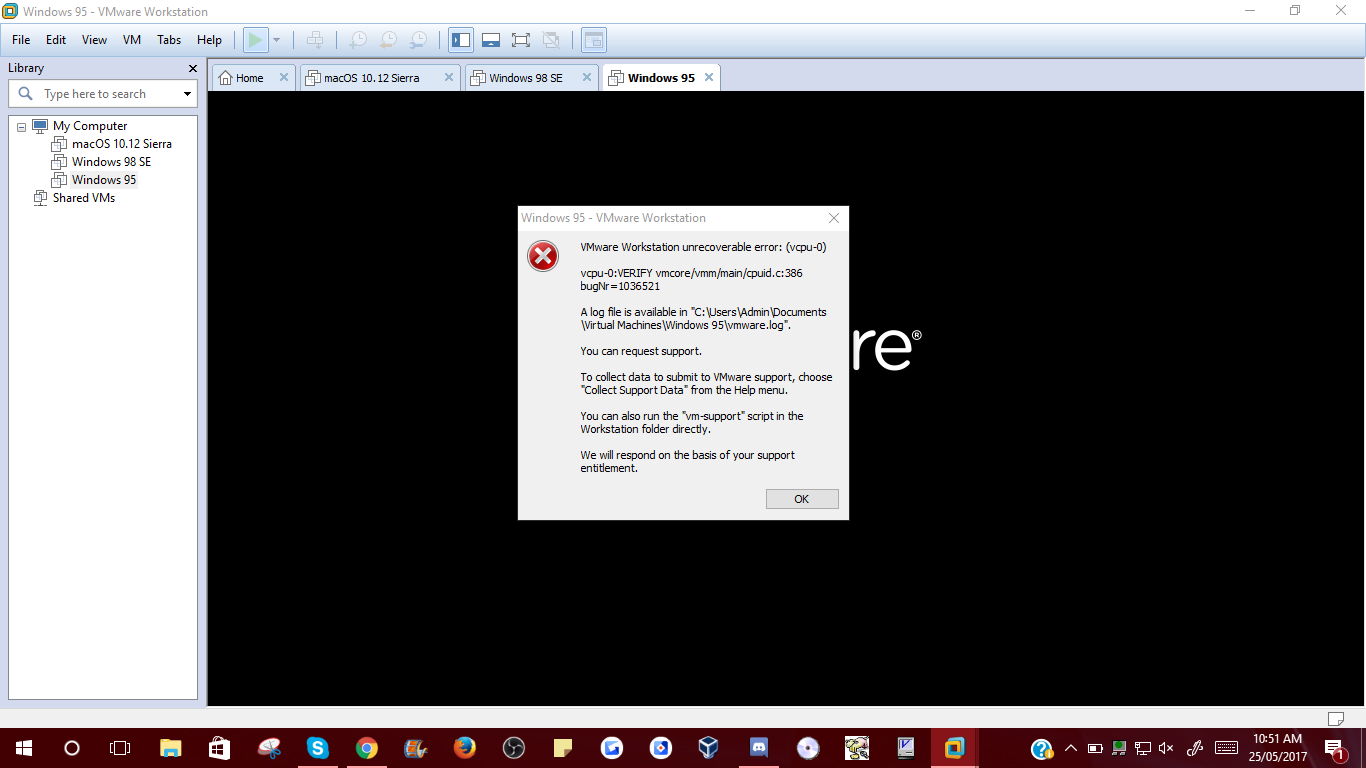Open the Tabs menu
Viewport: 1366px width, 768px height.
pyautogui.click(x=169, y=40)
